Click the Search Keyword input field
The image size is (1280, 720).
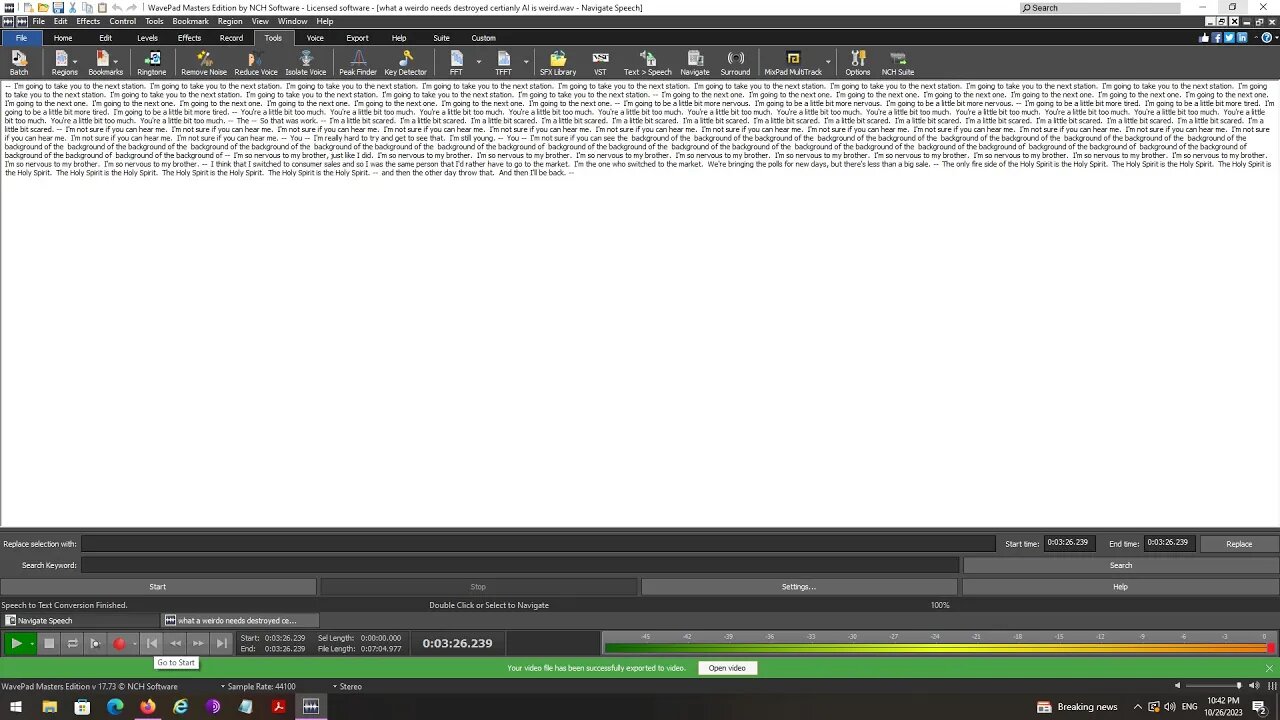[x=520, y=565]
